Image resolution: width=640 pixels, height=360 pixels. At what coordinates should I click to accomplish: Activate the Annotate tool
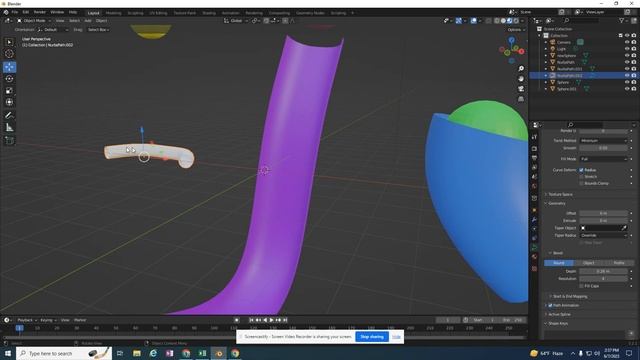click(x=9, y=116)
